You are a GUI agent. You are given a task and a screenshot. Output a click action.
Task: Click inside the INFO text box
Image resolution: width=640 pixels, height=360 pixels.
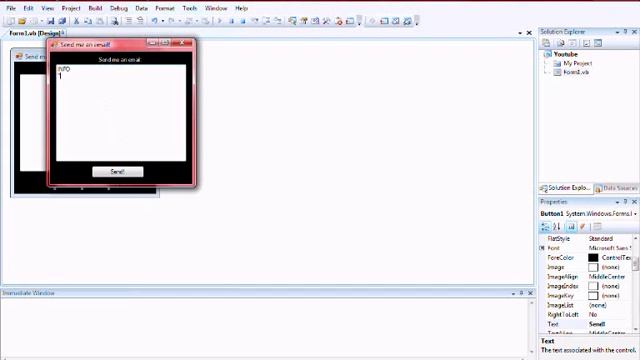click(x=121, y=113)
